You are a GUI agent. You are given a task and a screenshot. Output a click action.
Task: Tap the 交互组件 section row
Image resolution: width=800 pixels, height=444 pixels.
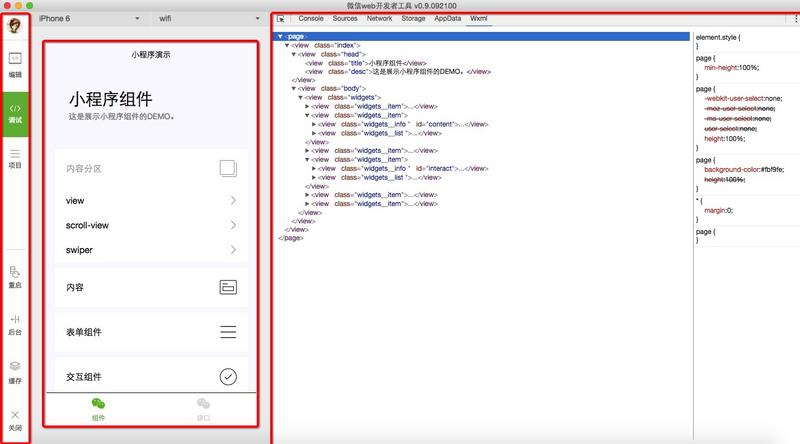(151, 377)
